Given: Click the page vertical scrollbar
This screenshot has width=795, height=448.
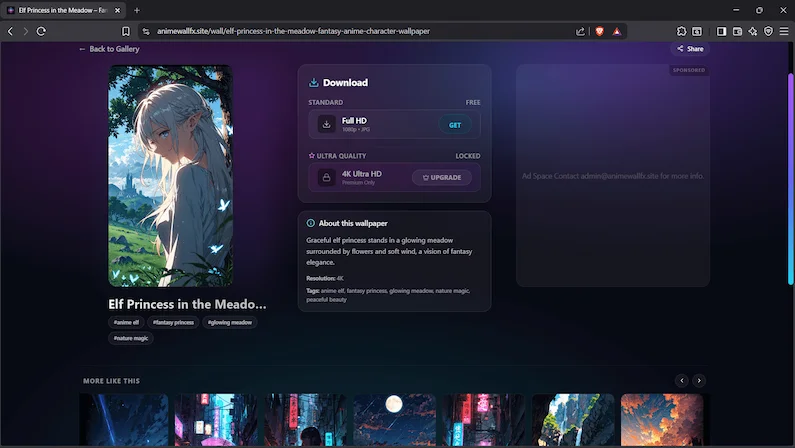Looking at the screenshot, I should pos(790,179).
